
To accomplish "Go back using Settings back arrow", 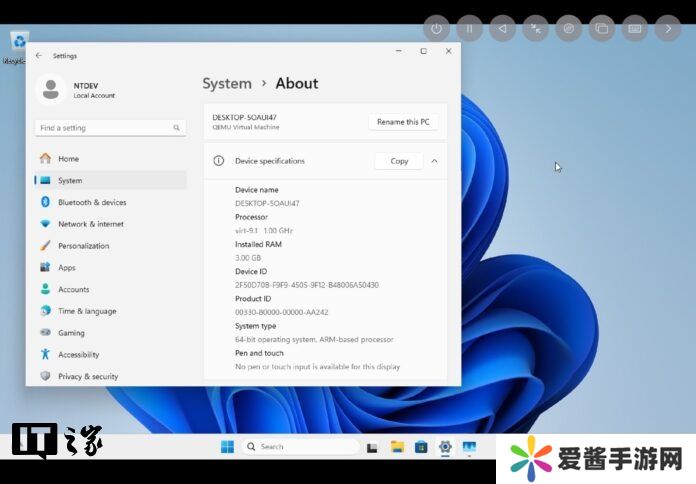I will click(39, 56).
